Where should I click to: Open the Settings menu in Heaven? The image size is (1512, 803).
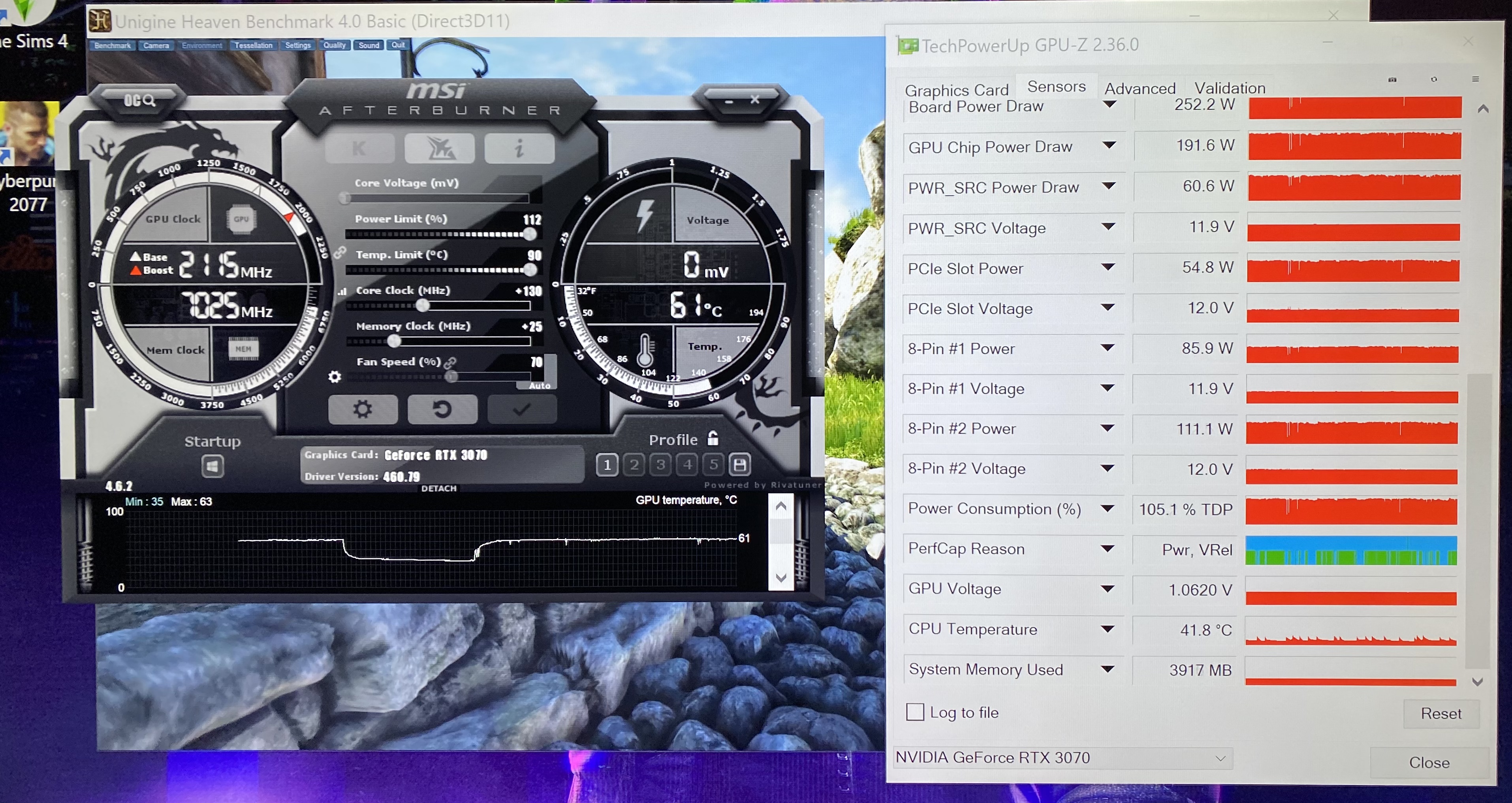297,45
